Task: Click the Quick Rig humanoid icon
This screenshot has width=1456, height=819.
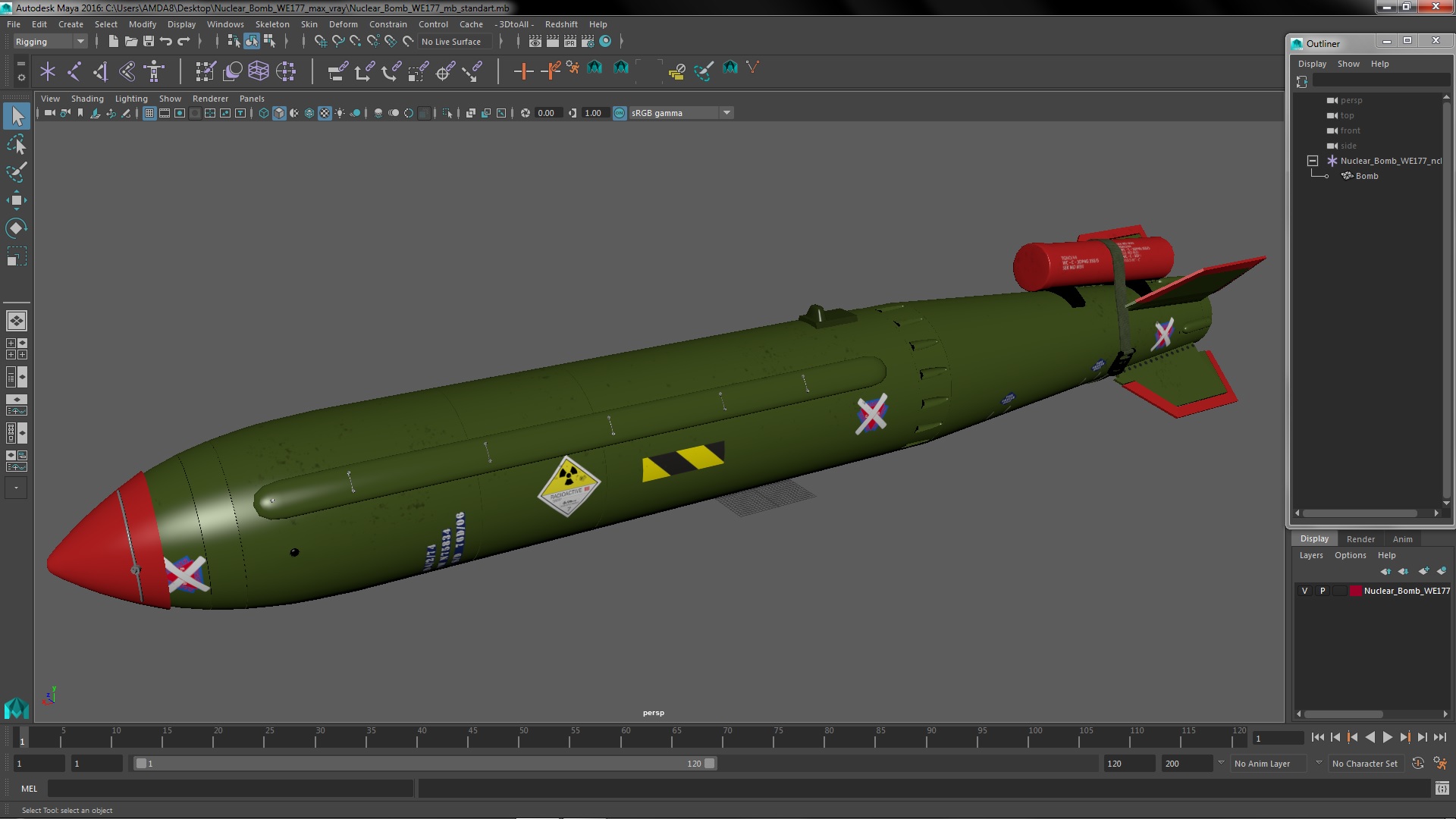Action: (x=154, y=71)
